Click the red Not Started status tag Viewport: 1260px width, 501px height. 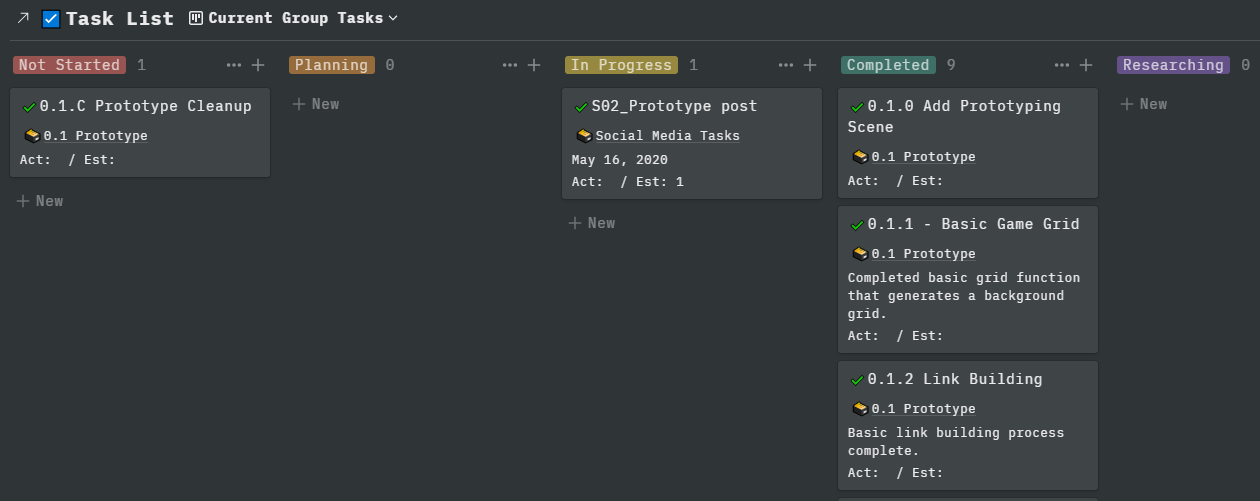click(x=69, y=65)
